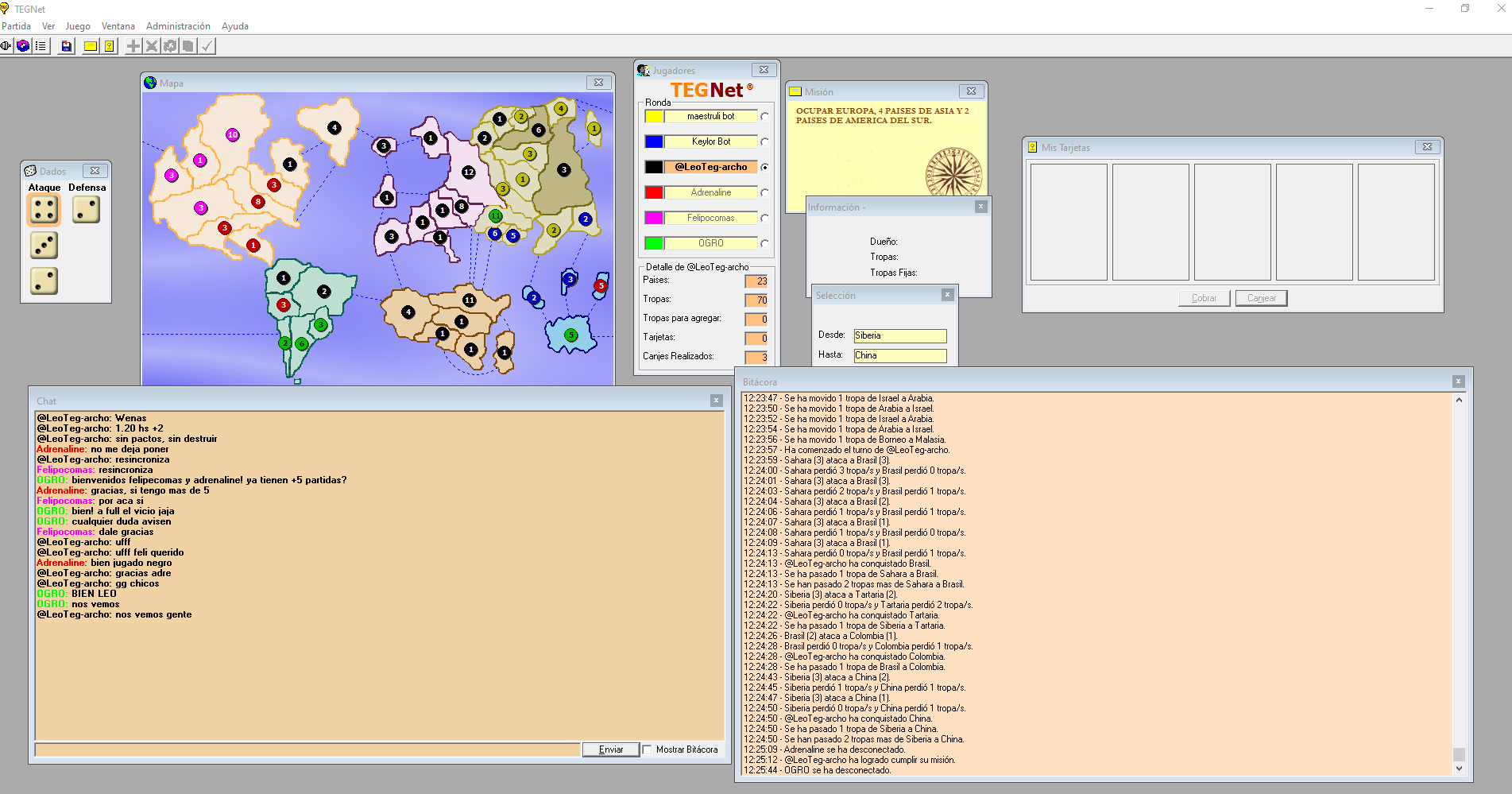The width and height of the screenshot is (1512, 794).
Task: Open the yellow cards toolbar icon
Action: pos(110,46)
